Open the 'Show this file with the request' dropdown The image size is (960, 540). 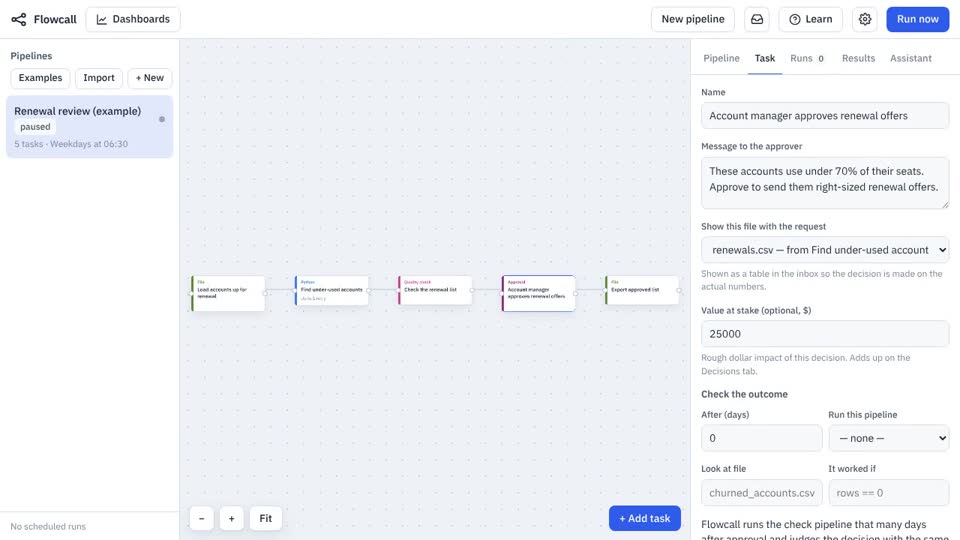(x=825, y=250)
